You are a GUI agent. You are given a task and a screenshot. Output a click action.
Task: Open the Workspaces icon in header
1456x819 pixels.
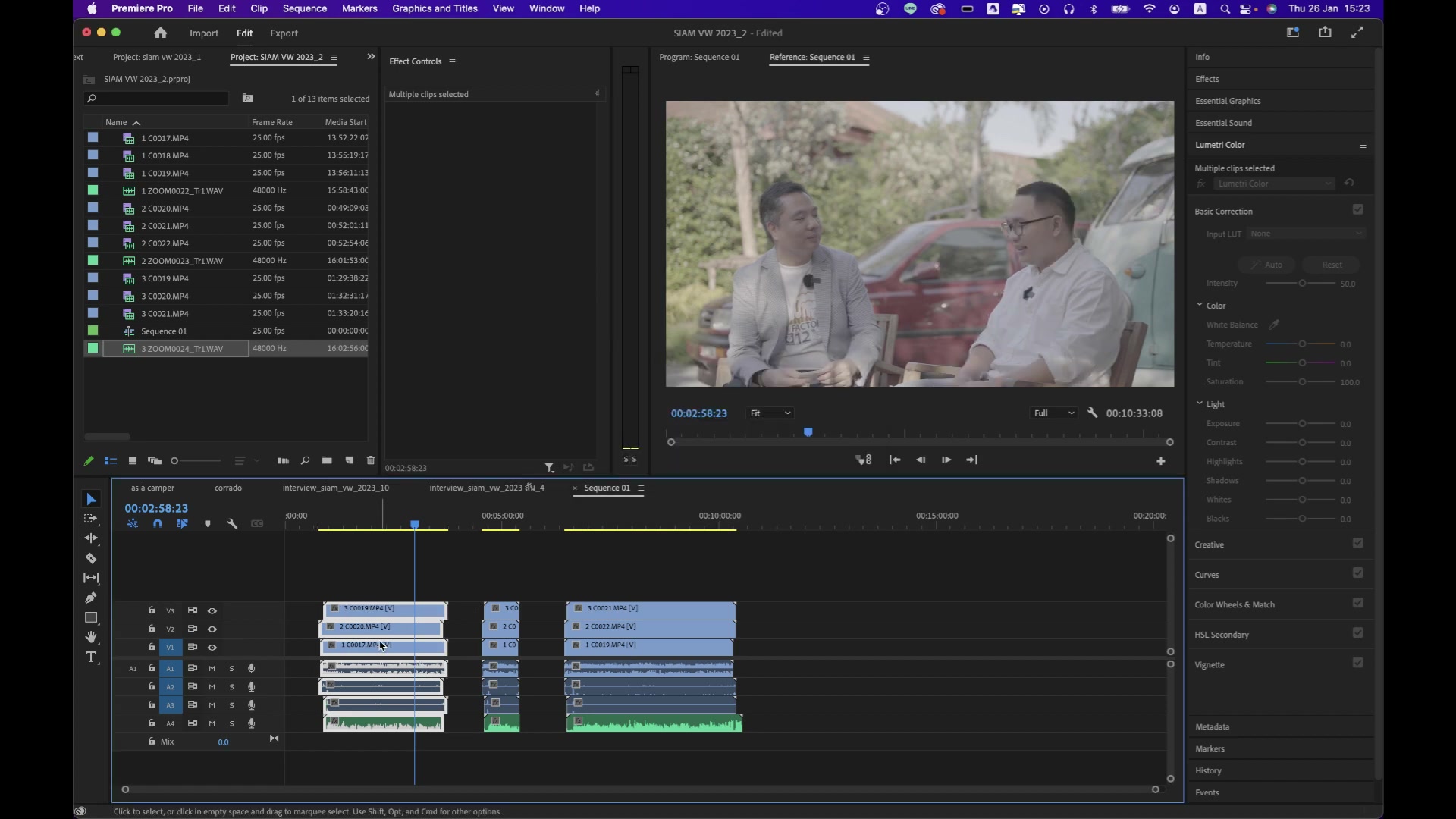click(x=1293, y=33)
